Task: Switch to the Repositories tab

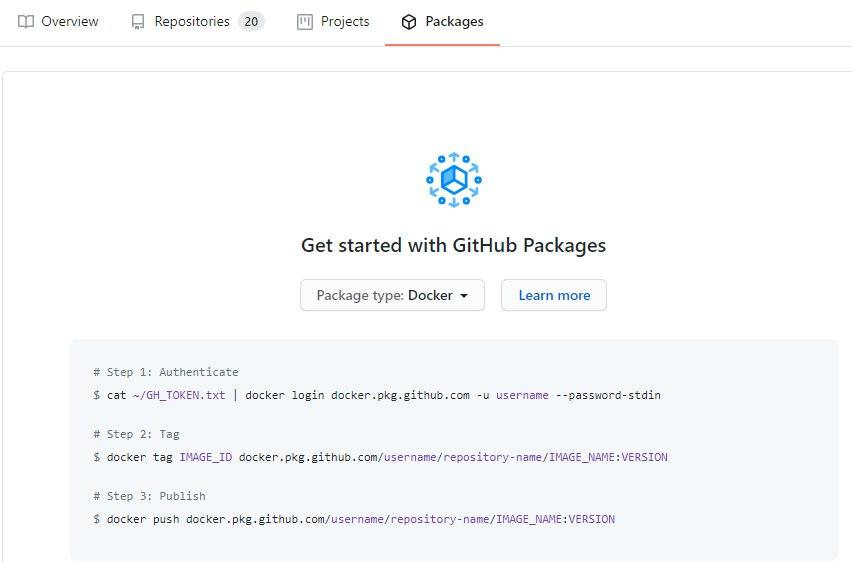Action: coord(191,21)
